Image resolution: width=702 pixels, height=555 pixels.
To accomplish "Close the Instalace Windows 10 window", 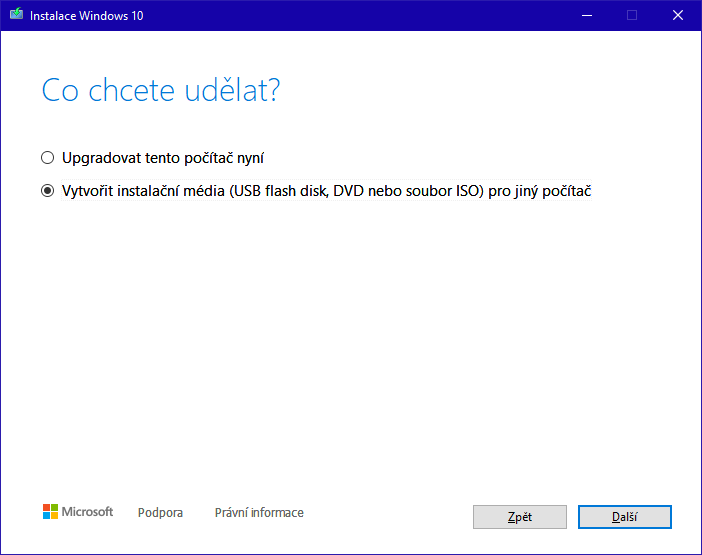I will coord(678,16).
